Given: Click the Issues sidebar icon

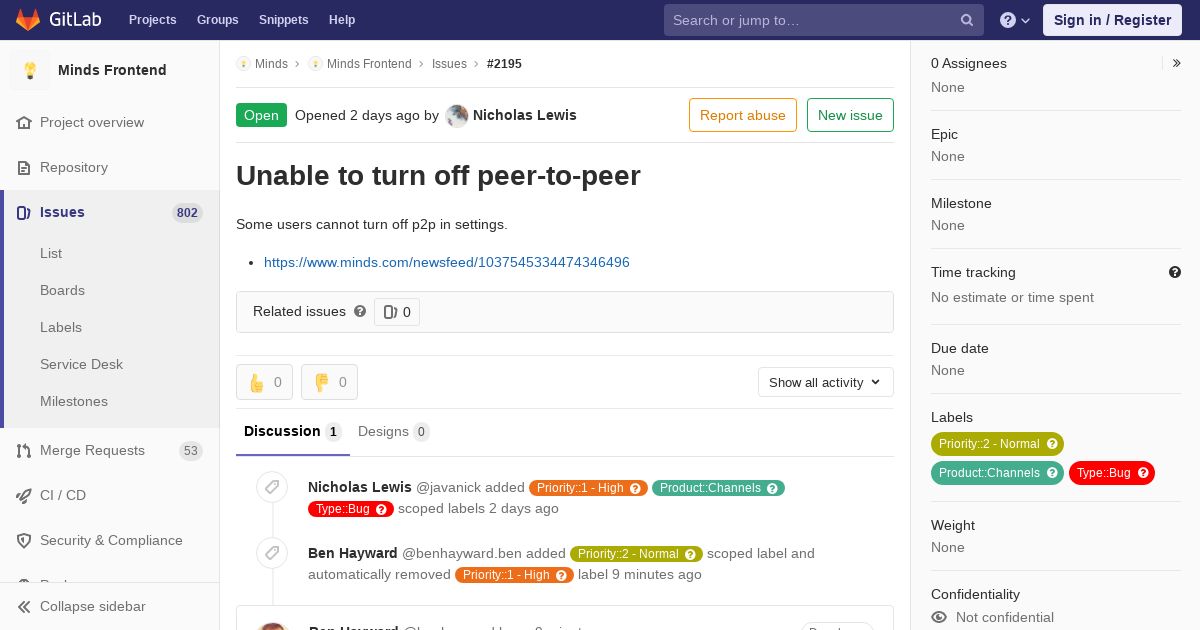Looking at the screenshot, I should (24, 212).
